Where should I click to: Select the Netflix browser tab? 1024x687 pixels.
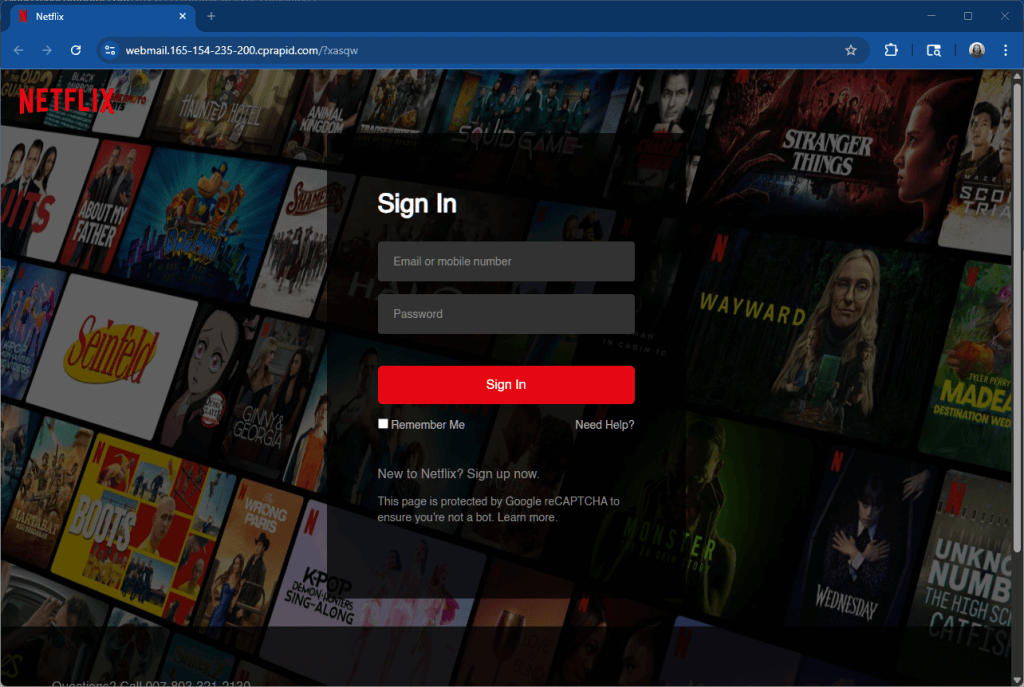95,16
